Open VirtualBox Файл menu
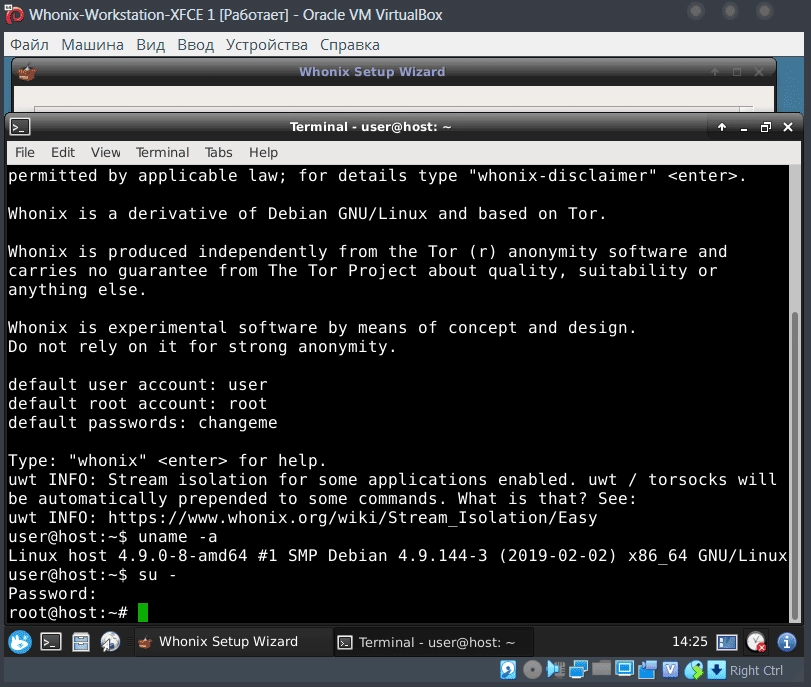Image resolution: width=811 pixels, height=687 pixels. (29, 45)
